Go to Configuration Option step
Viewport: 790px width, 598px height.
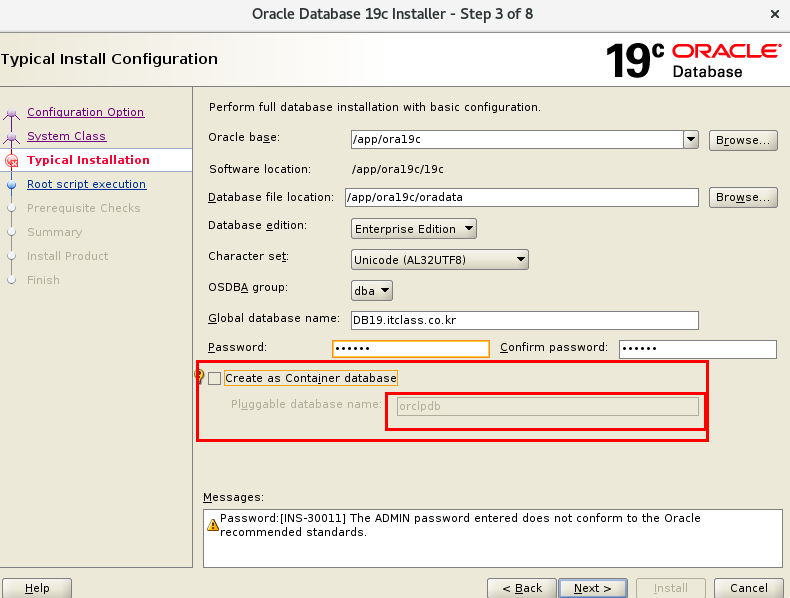pos(86,112)
